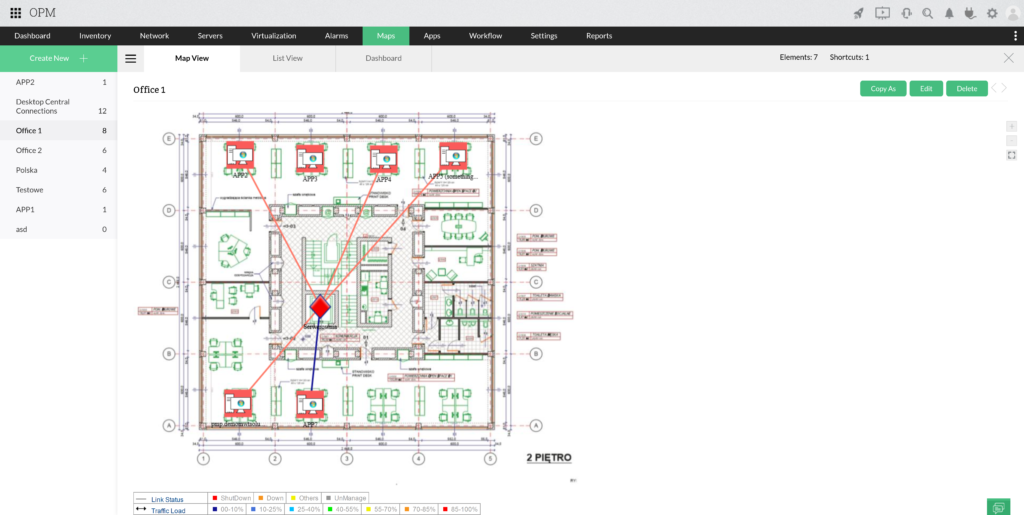Toggle the hamburger sidebar menu
The image size is (1024, 515).
coord(130,58)
